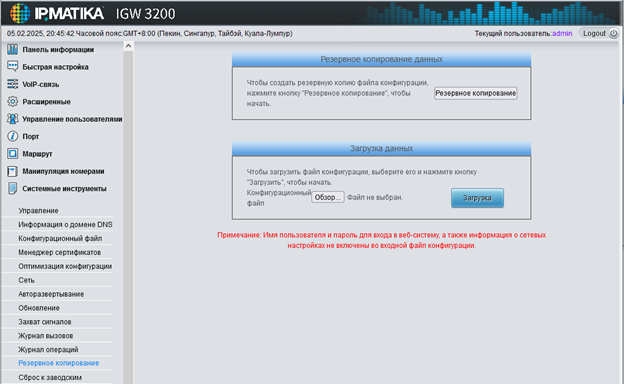Open the Расширенные section
This screenshot has height=384, width=624.
46,102
